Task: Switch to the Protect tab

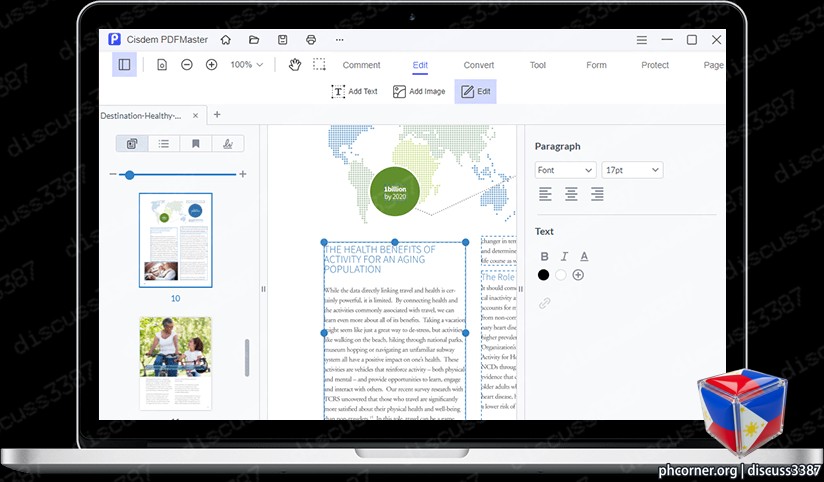Action: tap(655, 65)
